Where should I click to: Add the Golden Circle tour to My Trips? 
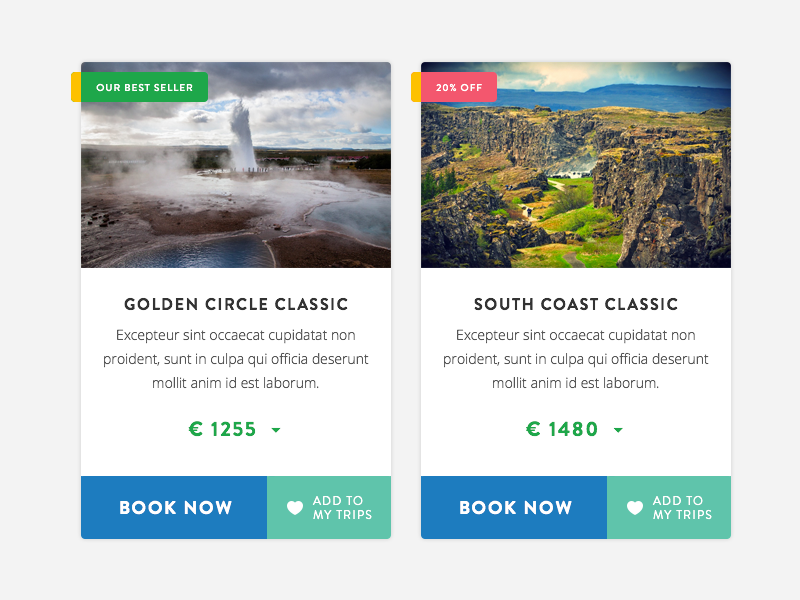point(328,507)
